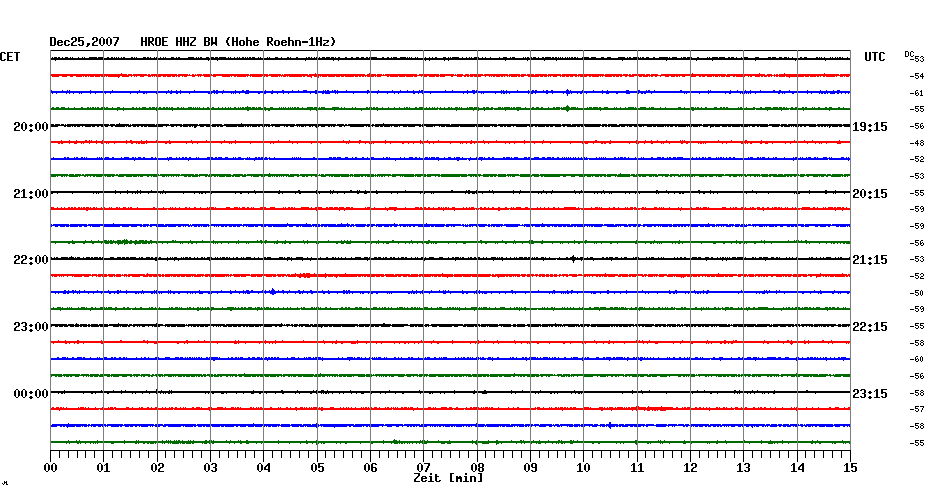Click spike on black 22:00 trace near minute 10
Screen dimensions: 930x494
pyautogui.click(x=573, y=259)
